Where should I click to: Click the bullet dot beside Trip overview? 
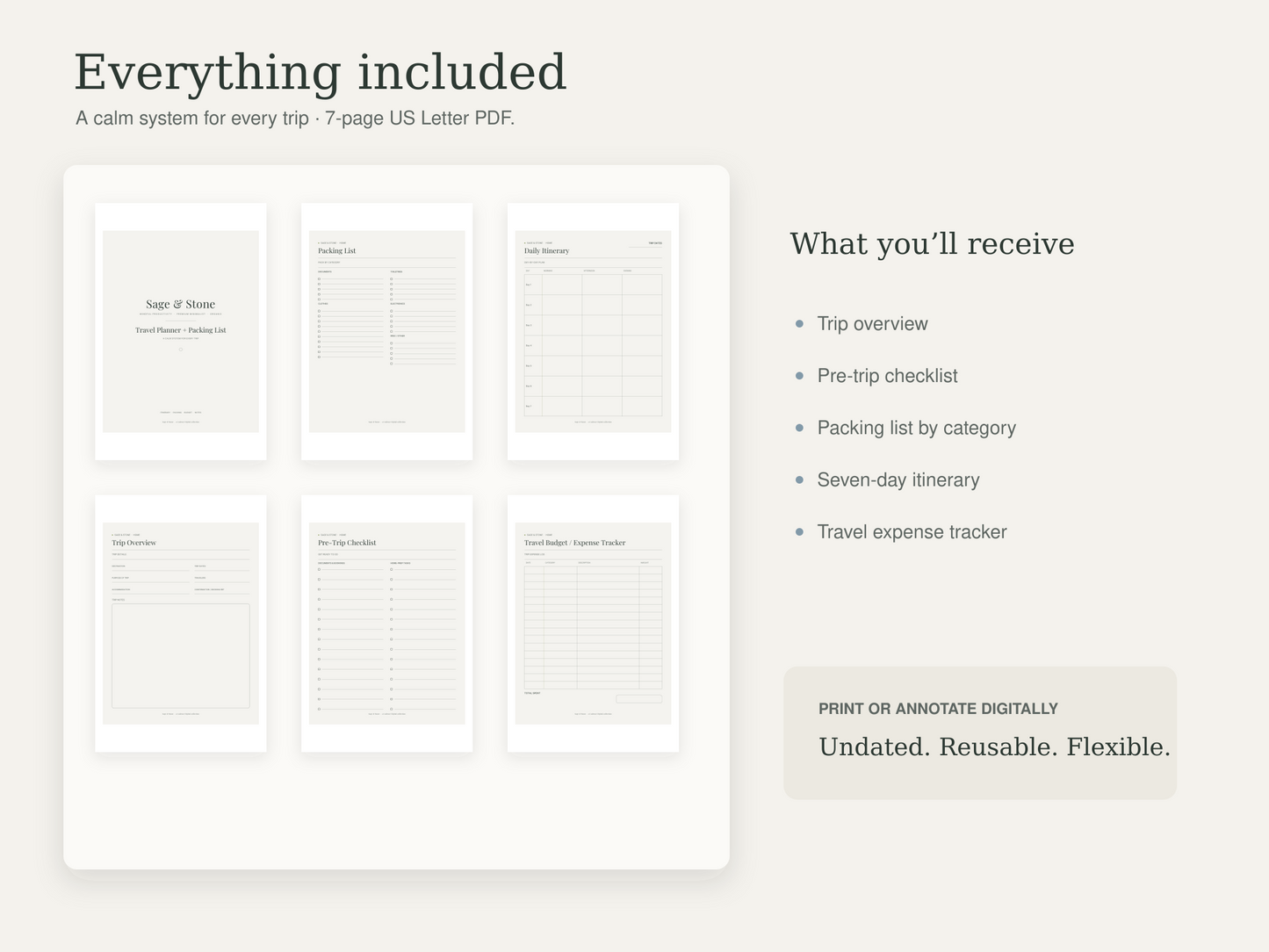[x=799, y=324]
